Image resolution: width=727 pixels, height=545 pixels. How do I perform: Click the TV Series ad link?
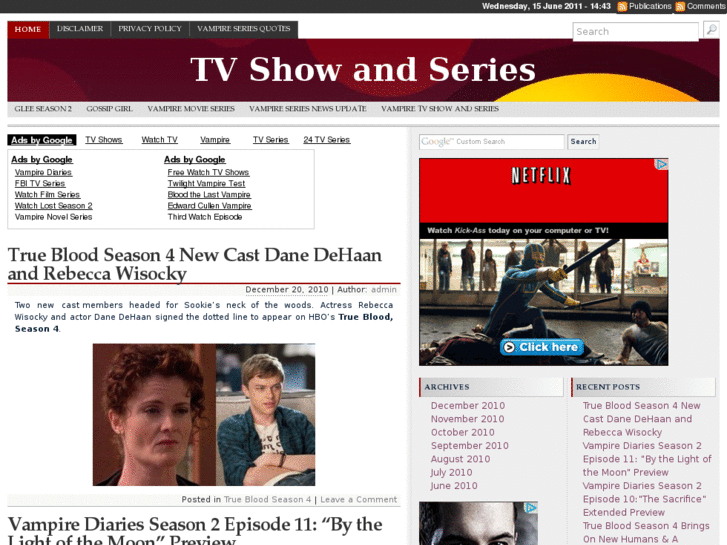tap(271, 140)
